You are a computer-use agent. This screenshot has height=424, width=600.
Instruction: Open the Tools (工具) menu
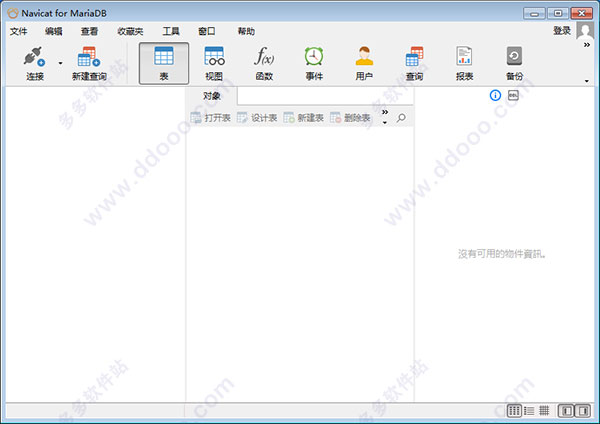(x=171, y=31)
